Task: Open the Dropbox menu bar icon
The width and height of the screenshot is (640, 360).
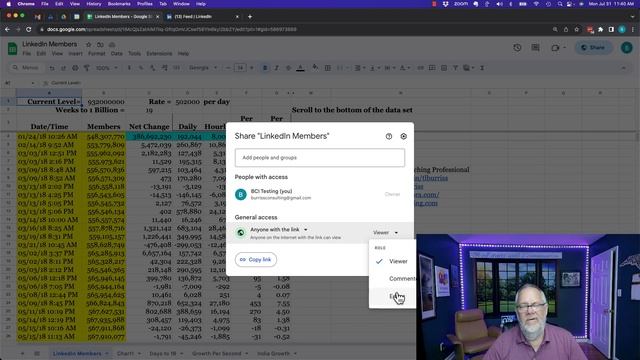Action: coord(446,4)
